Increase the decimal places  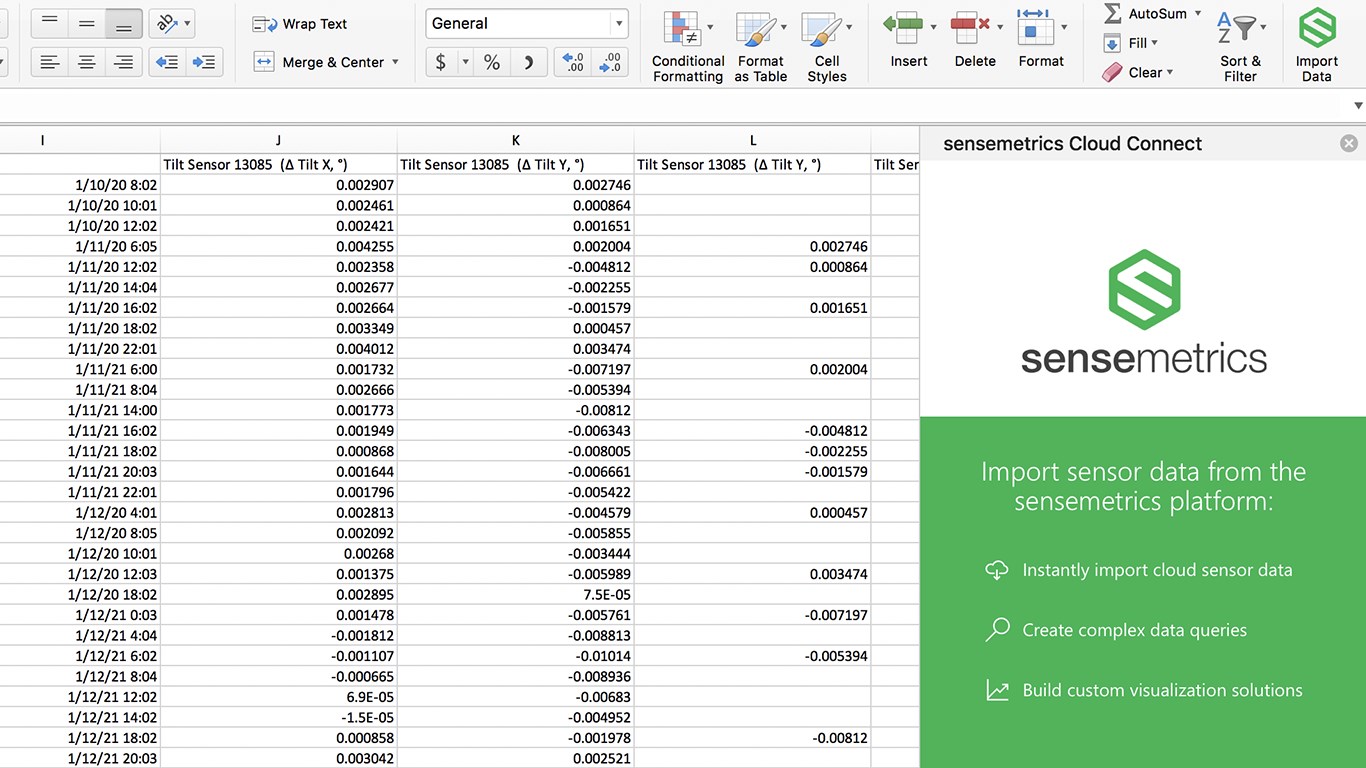pyautogui.click(x=573, y=62)
